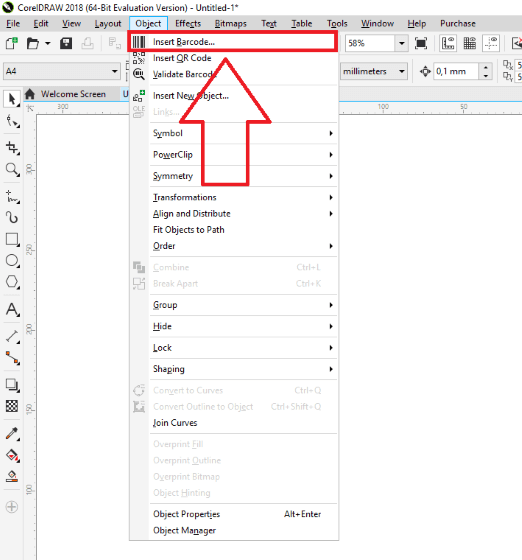Open the Effects menu
This screenshot has height=560, width=522.
tap(188, 24)
